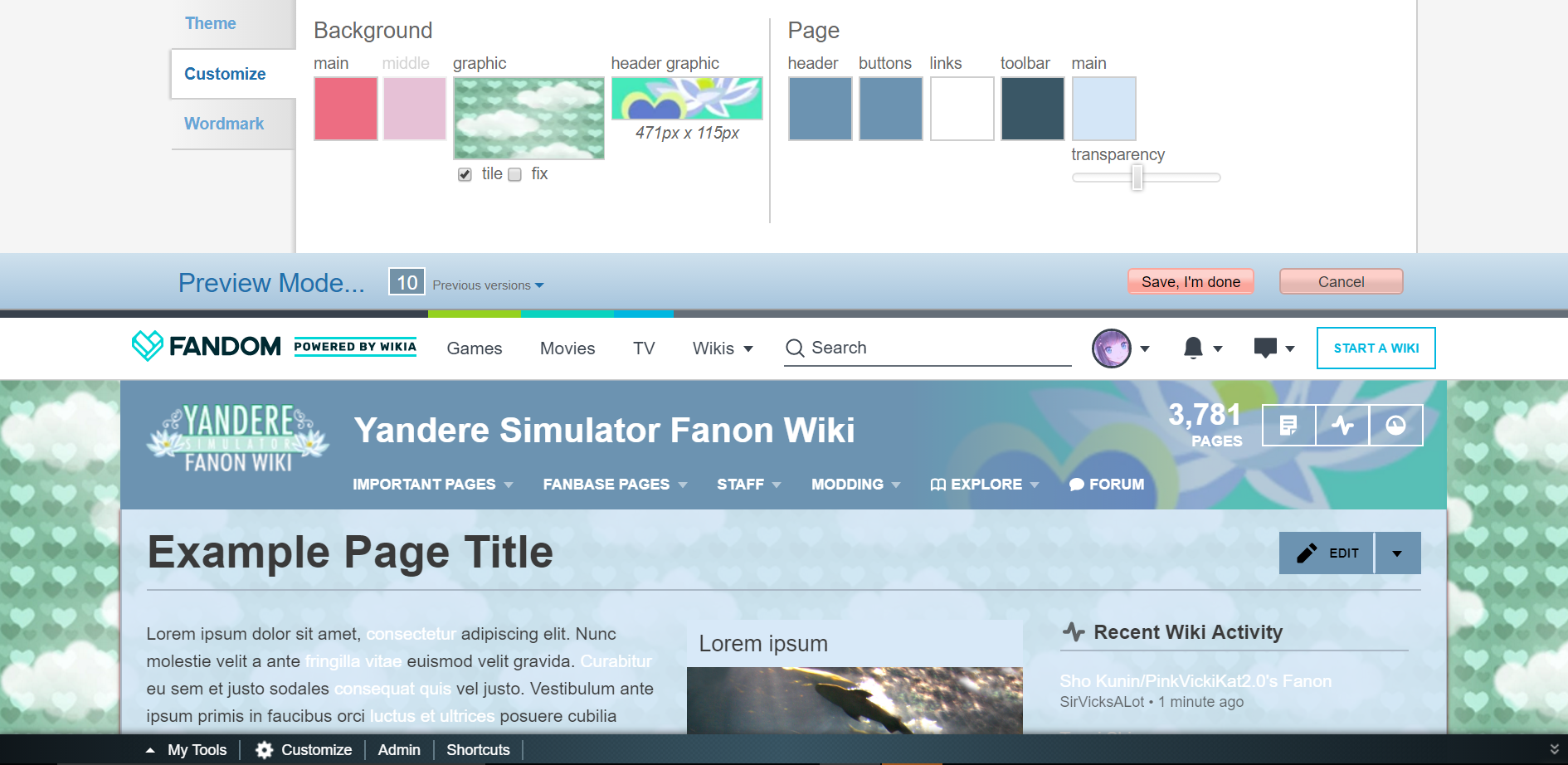Toggle the tile checkbox
The width and height of the screenshot is (1568, 765).
point(465,174)
